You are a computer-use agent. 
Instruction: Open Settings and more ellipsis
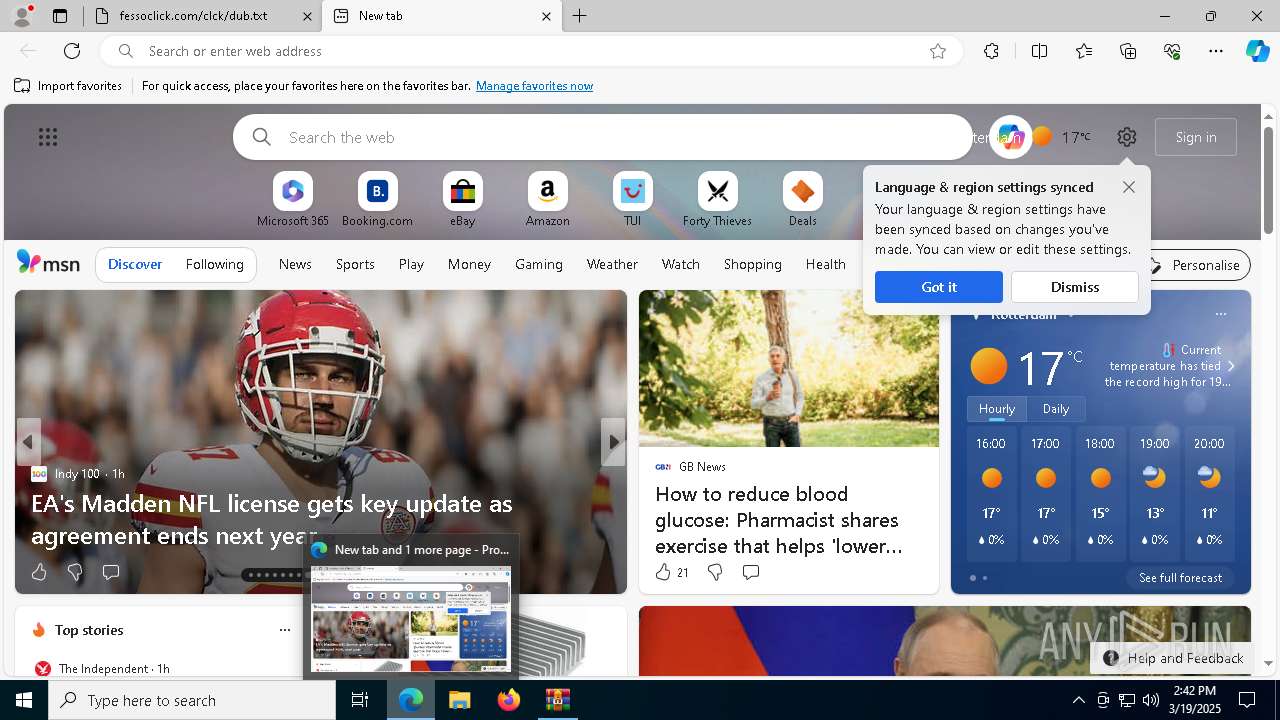click(x=1216, y=51)
